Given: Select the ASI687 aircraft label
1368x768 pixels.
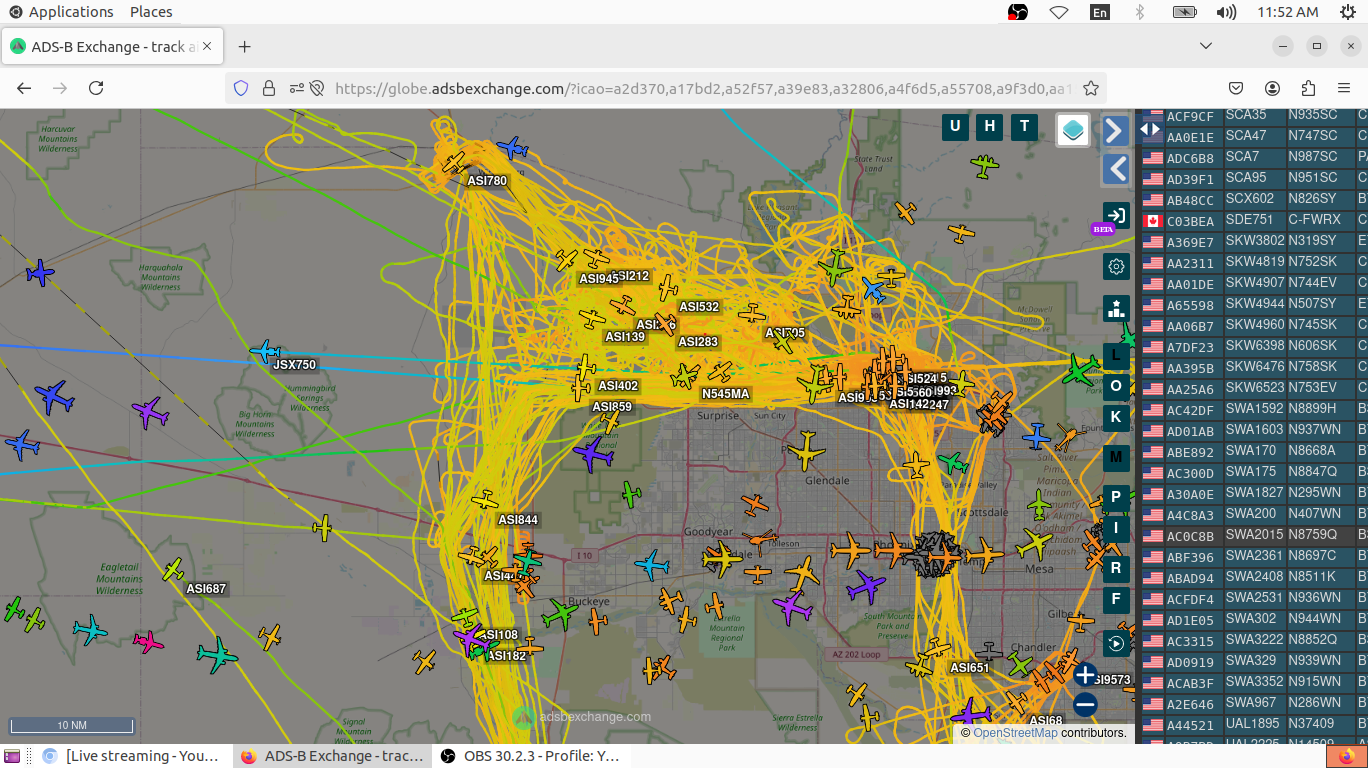Looking at the screenshot, I should click(x=206, y=589).
